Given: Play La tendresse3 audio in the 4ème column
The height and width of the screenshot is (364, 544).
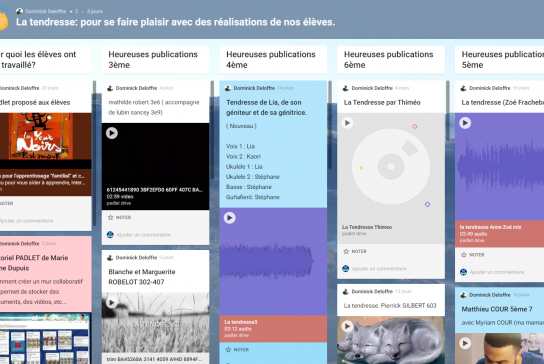Looking at the screenshot, I should click(x=229, y=218).
